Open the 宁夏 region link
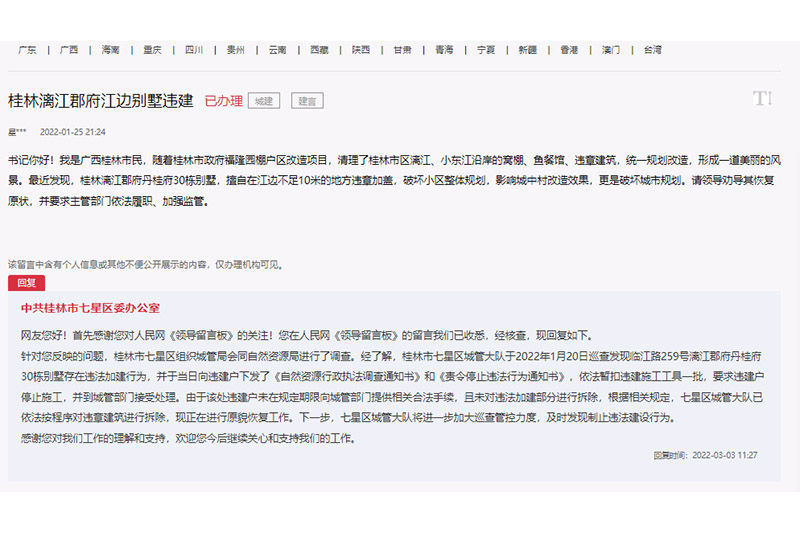The height and width of the screenshot is (533, 800). (486, 50)
